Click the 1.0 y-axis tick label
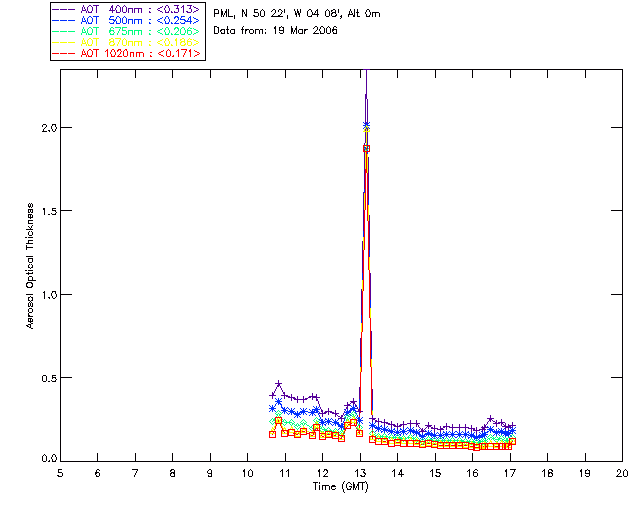The width and height of the screenshot is (640, 512). pos(48,294)
